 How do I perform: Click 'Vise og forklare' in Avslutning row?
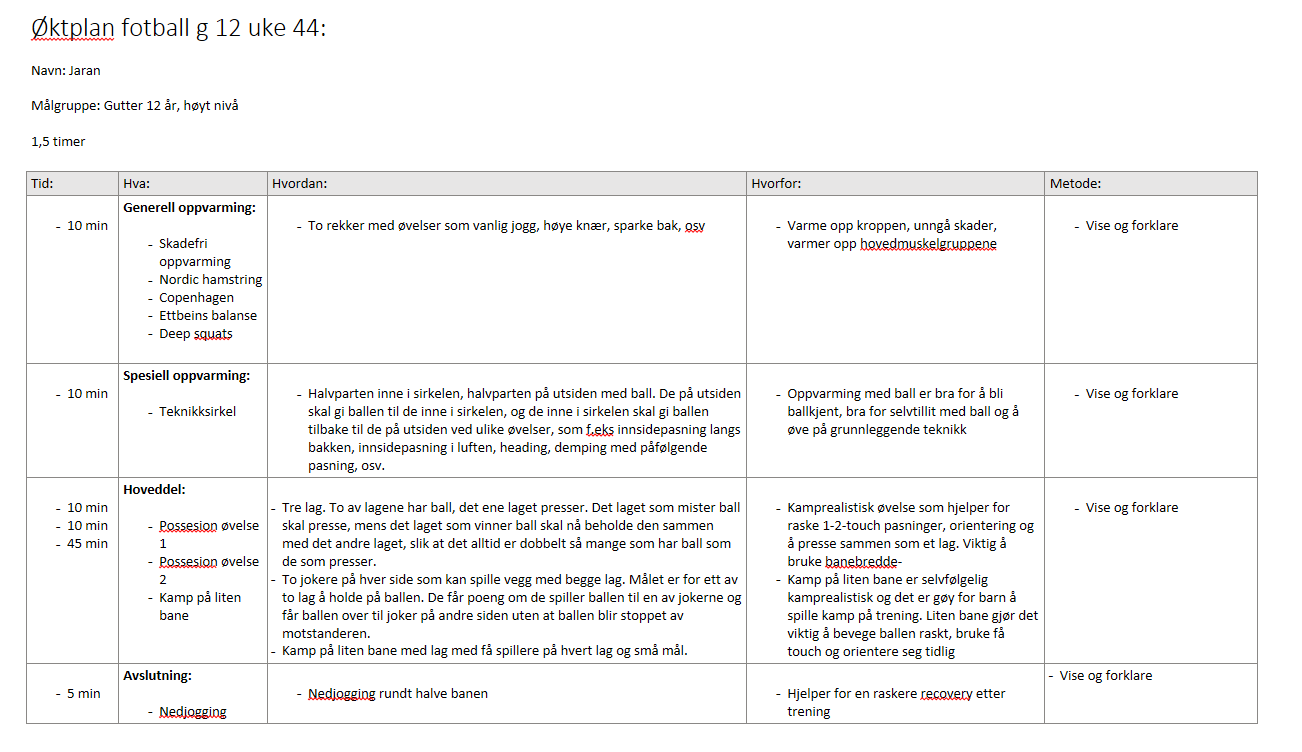pyautogui.click(x=1106, y=676)
